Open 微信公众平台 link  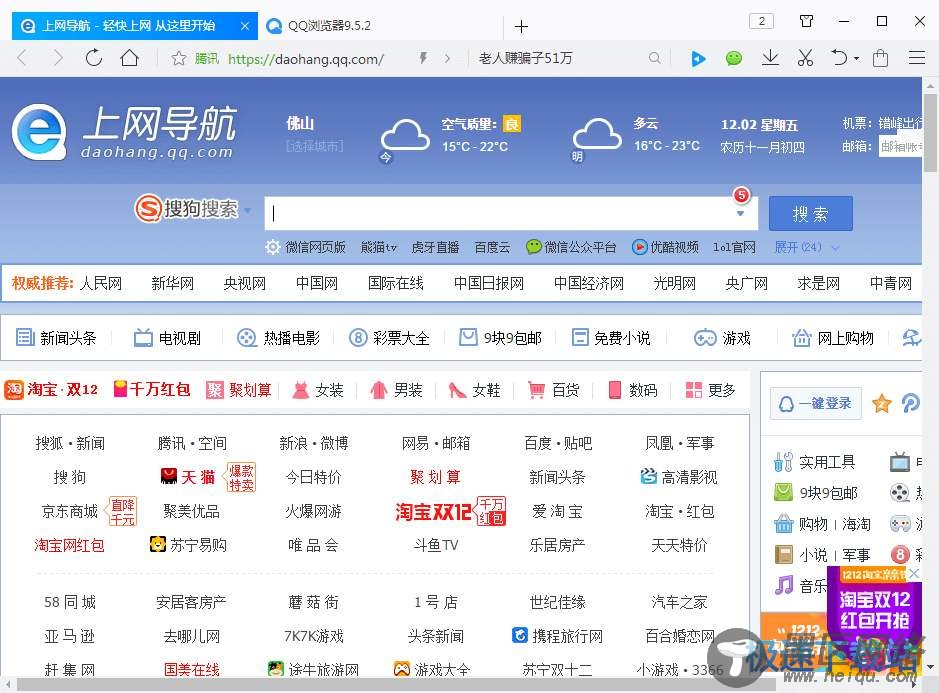pyautogui.click(x=571, y=247)
